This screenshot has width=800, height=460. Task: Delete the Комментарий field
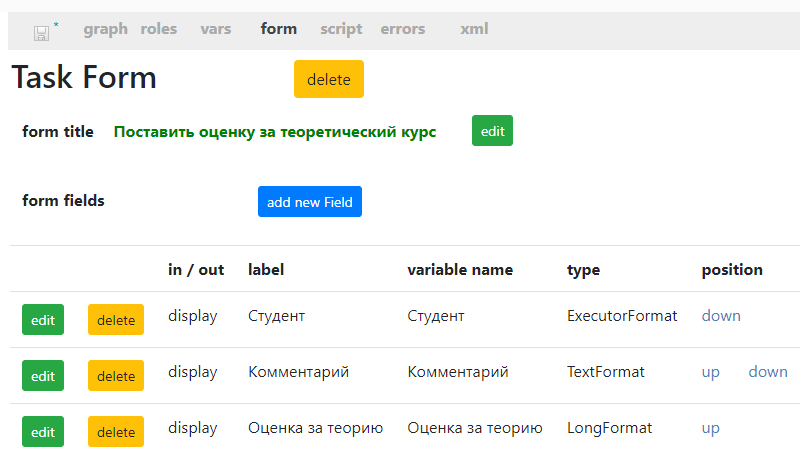[x=116, y=376]
